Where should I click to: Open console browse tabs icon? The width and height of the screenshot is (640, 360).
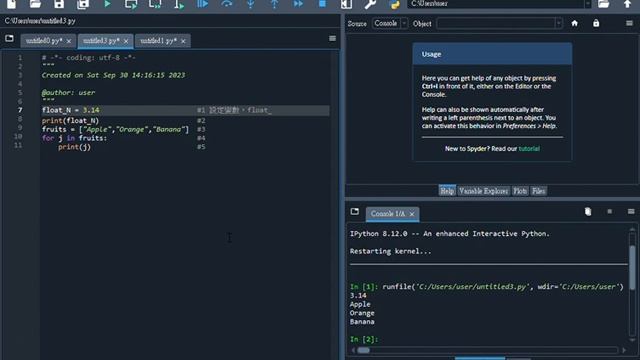[x=355, y=211]
